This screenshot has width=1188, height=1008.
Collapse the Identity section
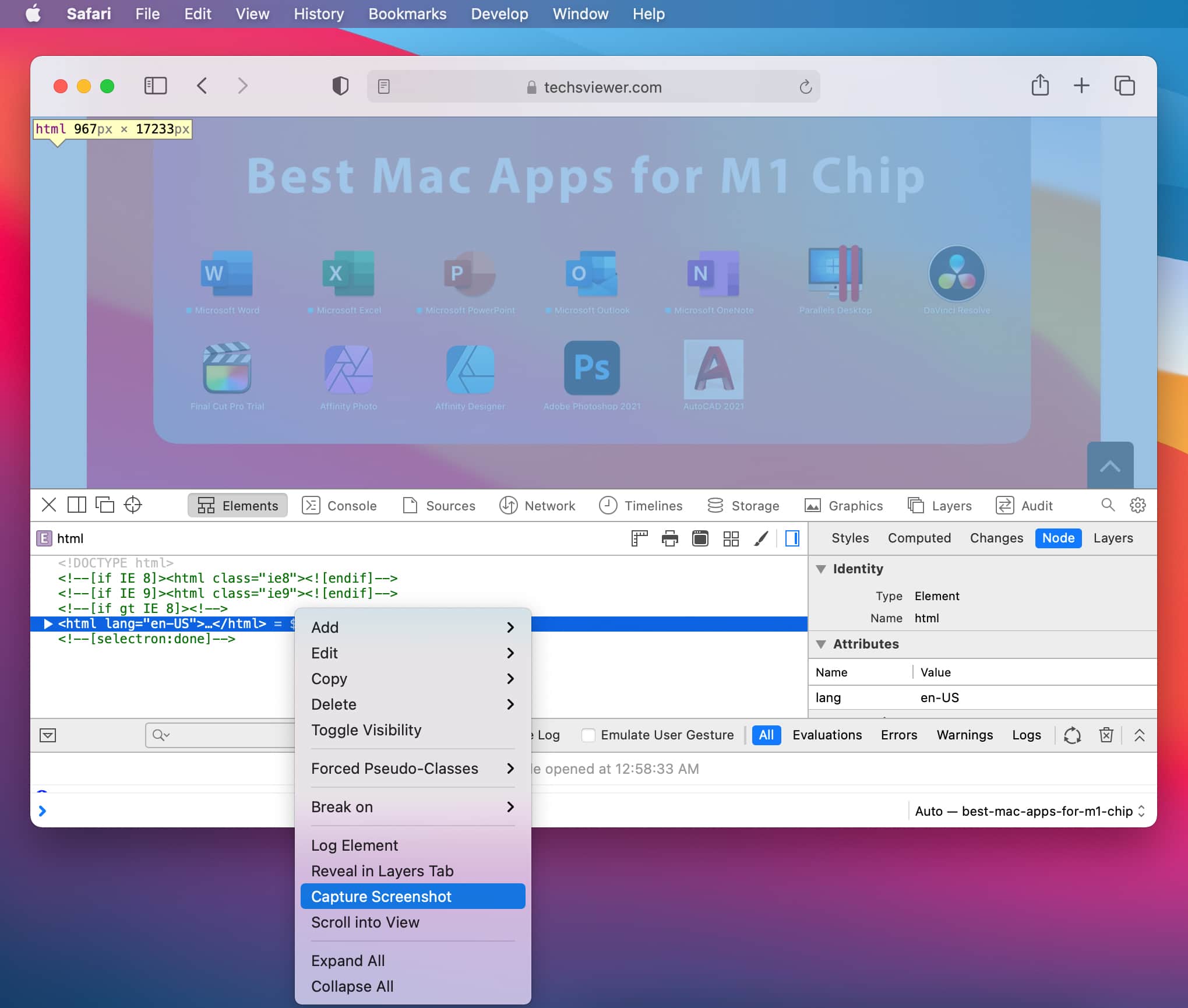pyautogui.click(x=822, y=569)
